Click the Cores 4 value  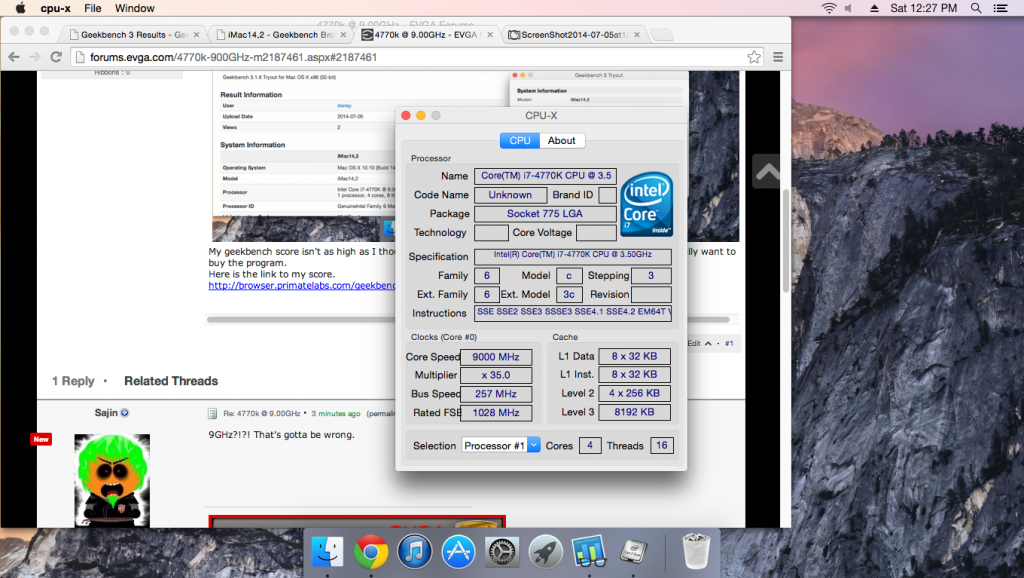pos(590,445)
